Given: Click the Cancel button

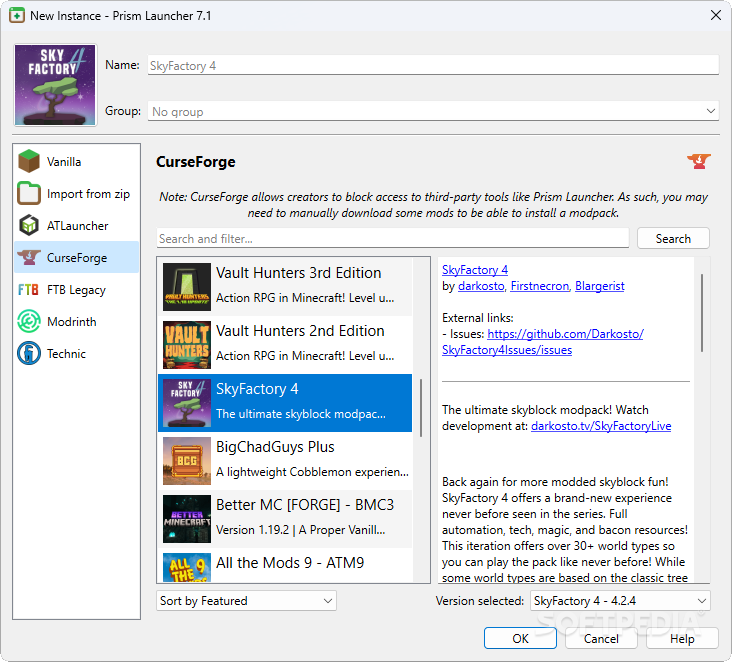Looking at the screenshot, I should 601,638.
